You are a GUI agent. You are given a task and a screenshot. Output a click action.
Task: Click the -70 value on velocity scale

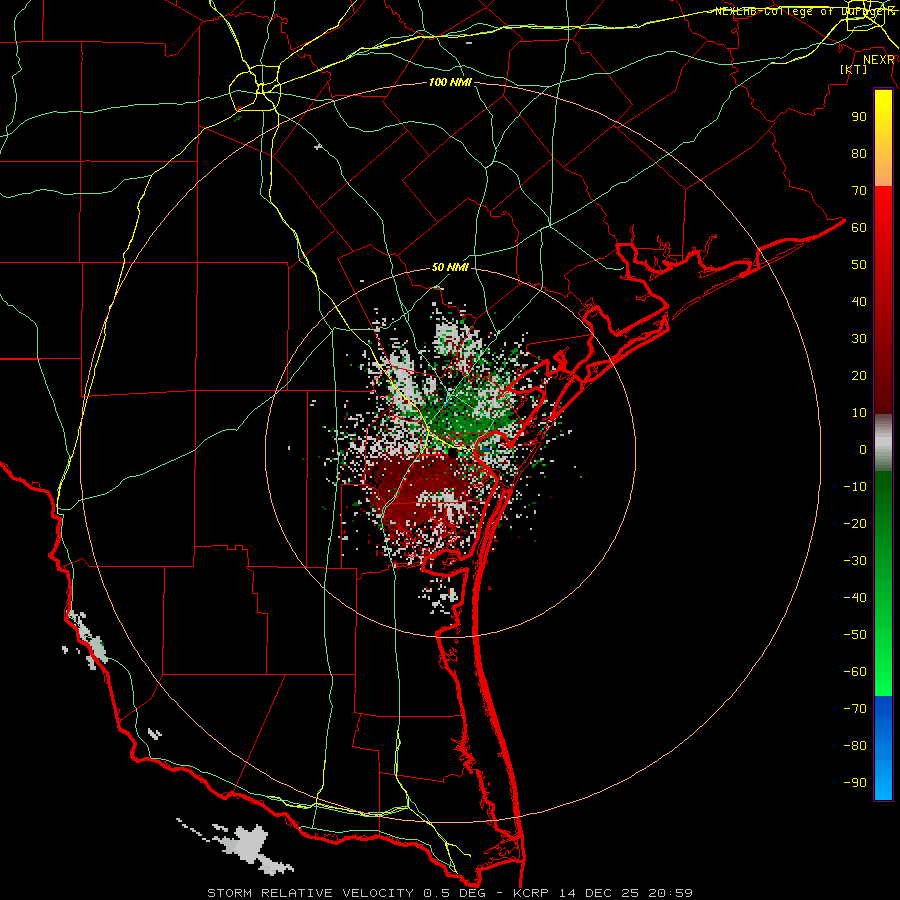[x=855, y=709]
